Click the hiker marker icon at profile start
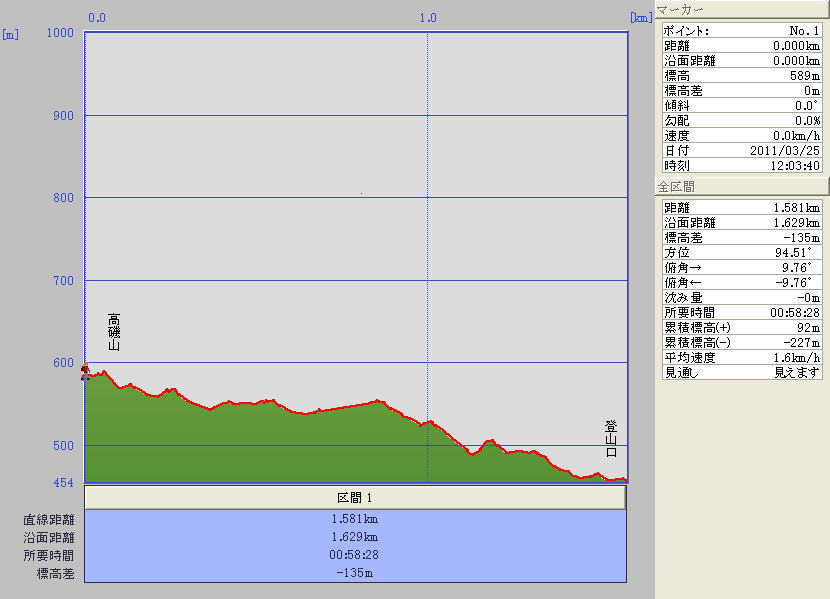The image size is (830, 599). click(x=85, y=371)
